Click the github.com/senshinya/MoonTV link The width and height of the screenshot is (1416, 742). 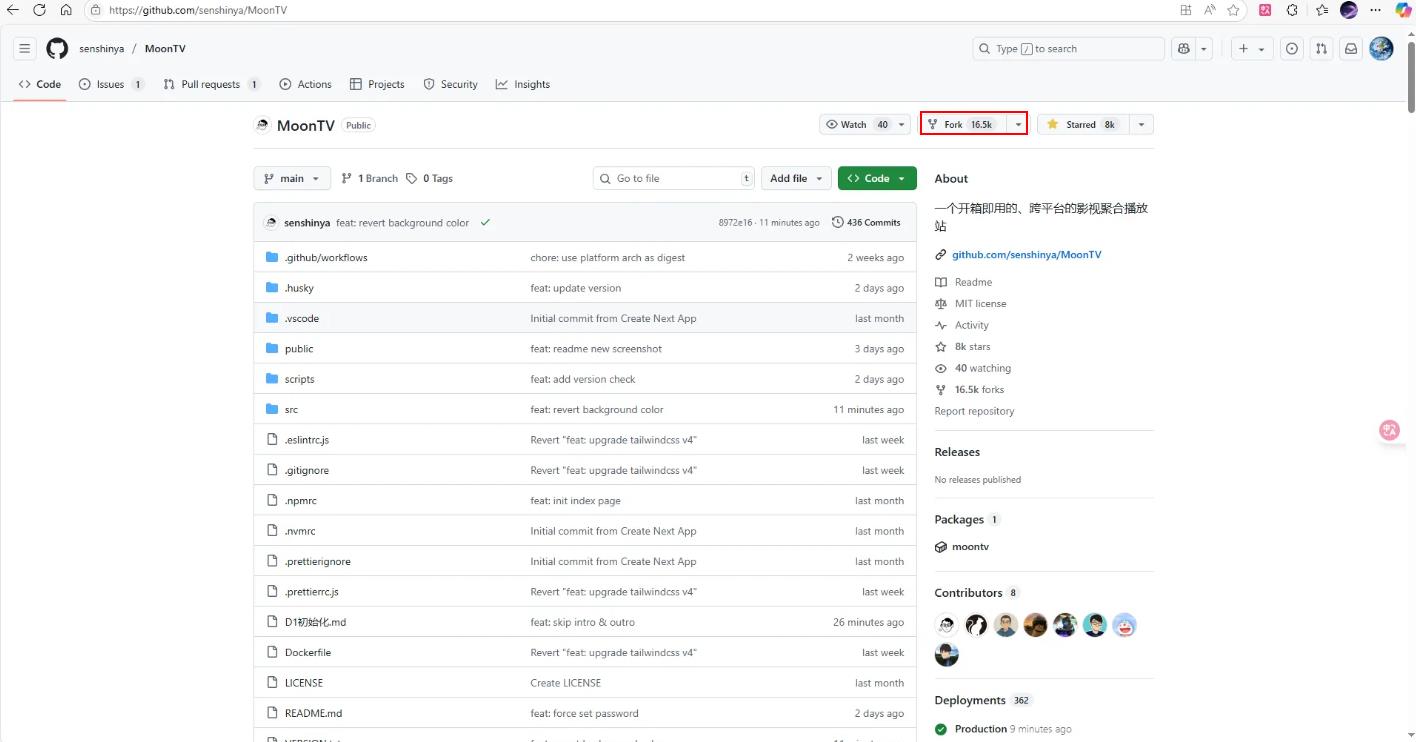coord(1026,255)
